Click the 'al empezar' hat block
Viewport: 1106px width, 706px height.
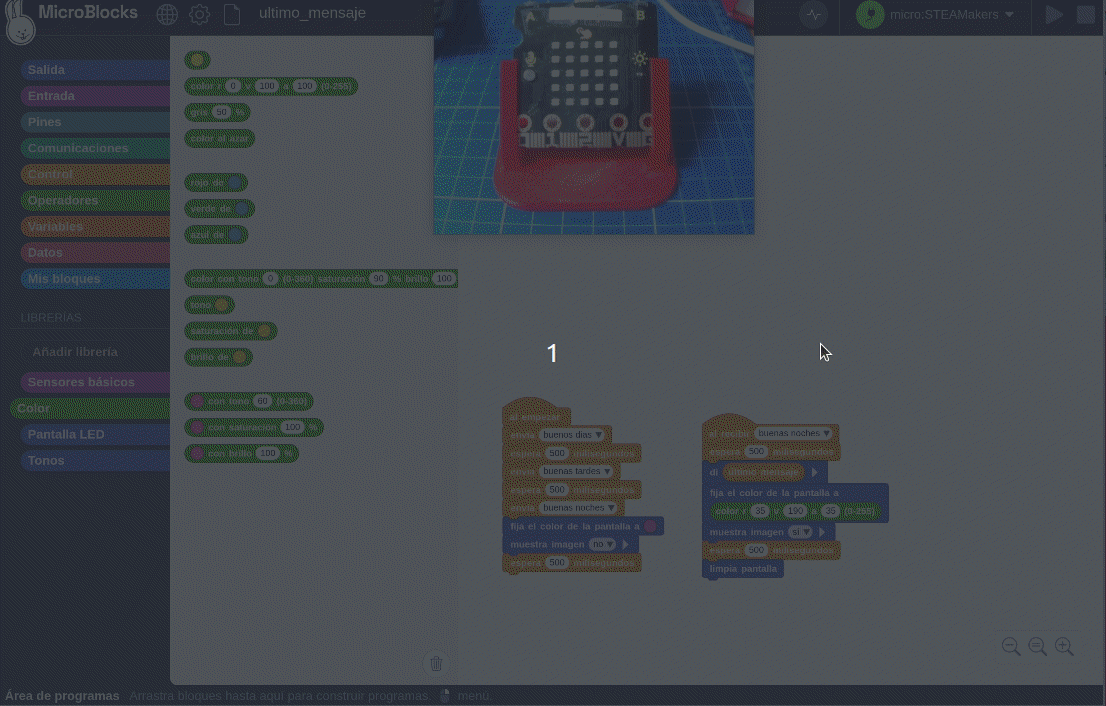click(x=535, y=415)
